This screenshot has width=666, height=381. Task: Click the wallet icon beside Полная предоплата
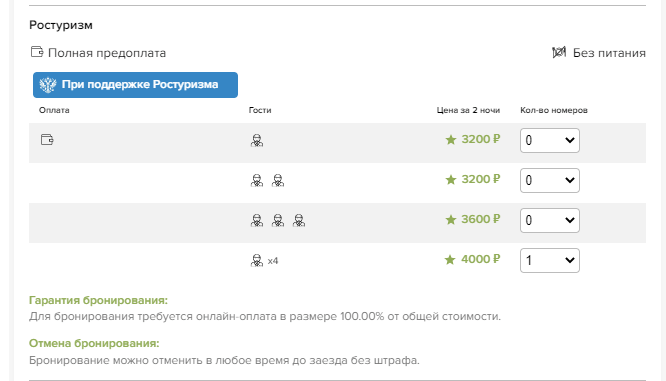pyautogui.click(x=37, y=52)
